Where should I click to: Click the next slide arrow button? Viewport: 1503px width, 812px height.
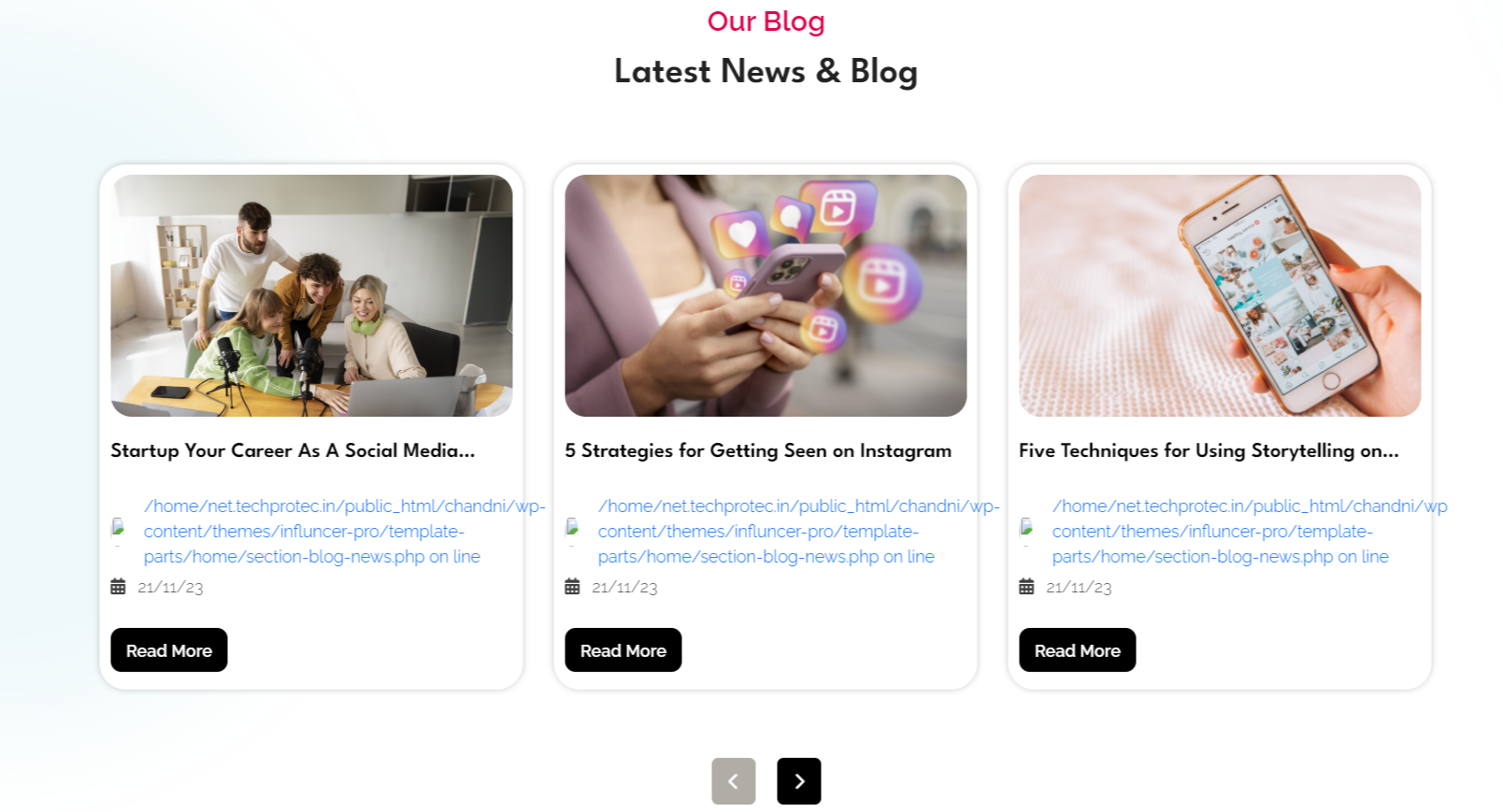click(x=798, y=781)
